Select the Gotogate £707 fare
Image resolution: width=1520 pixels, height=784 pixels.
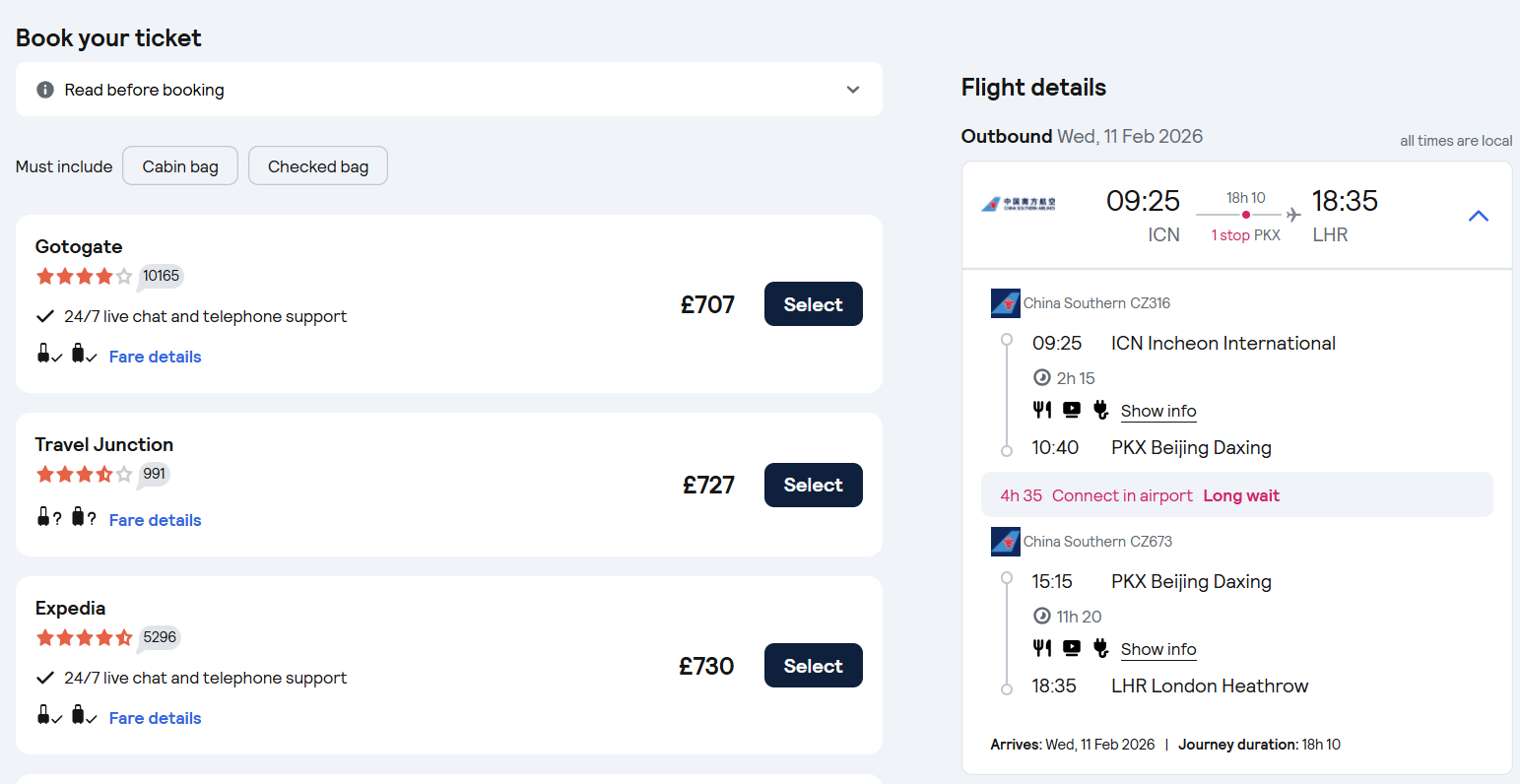coord(813,304)
